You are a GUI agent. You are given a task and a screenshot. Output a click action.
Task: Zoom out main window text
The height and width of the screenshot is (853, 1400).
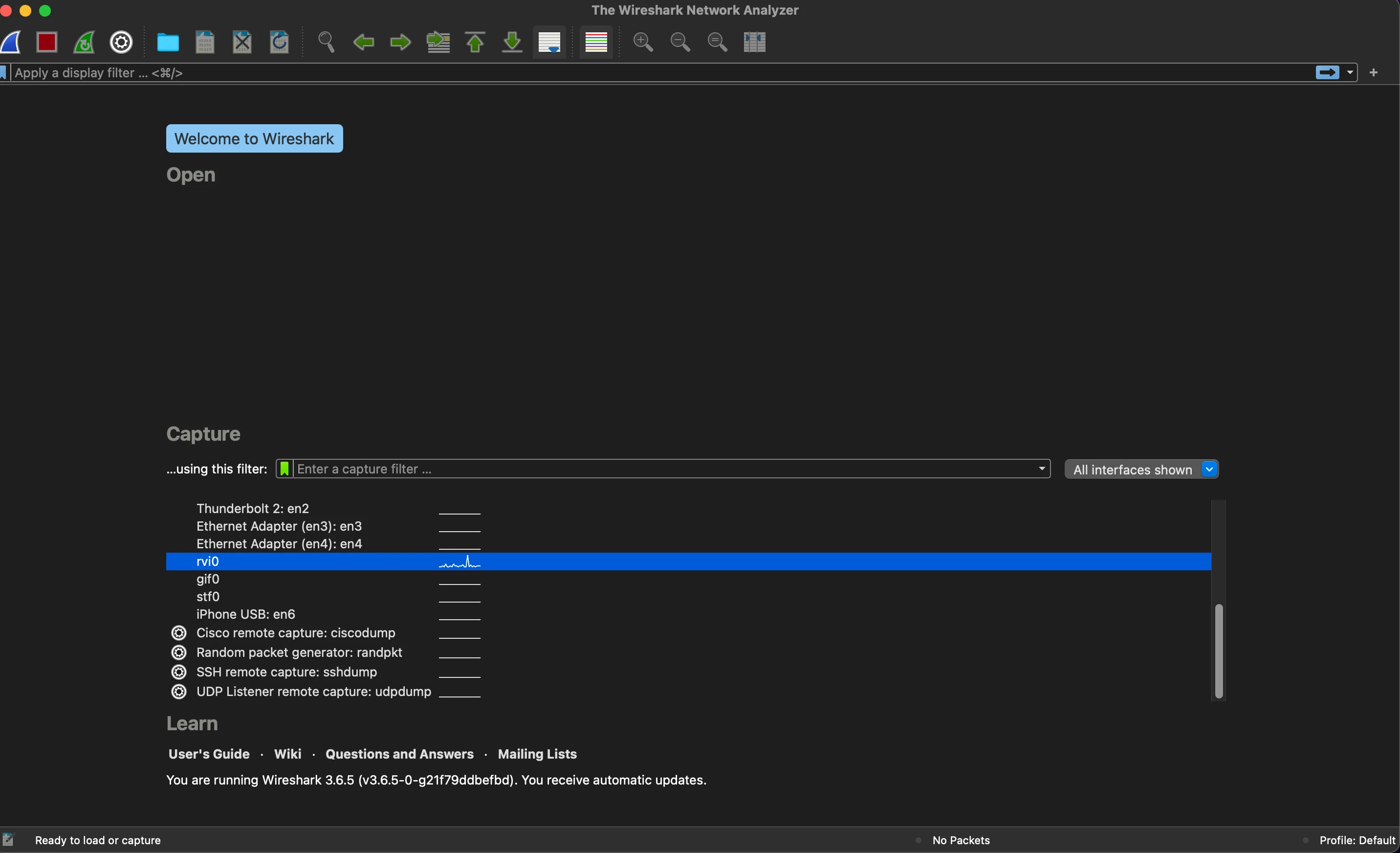pyautogui.click(x=680, y=42)
